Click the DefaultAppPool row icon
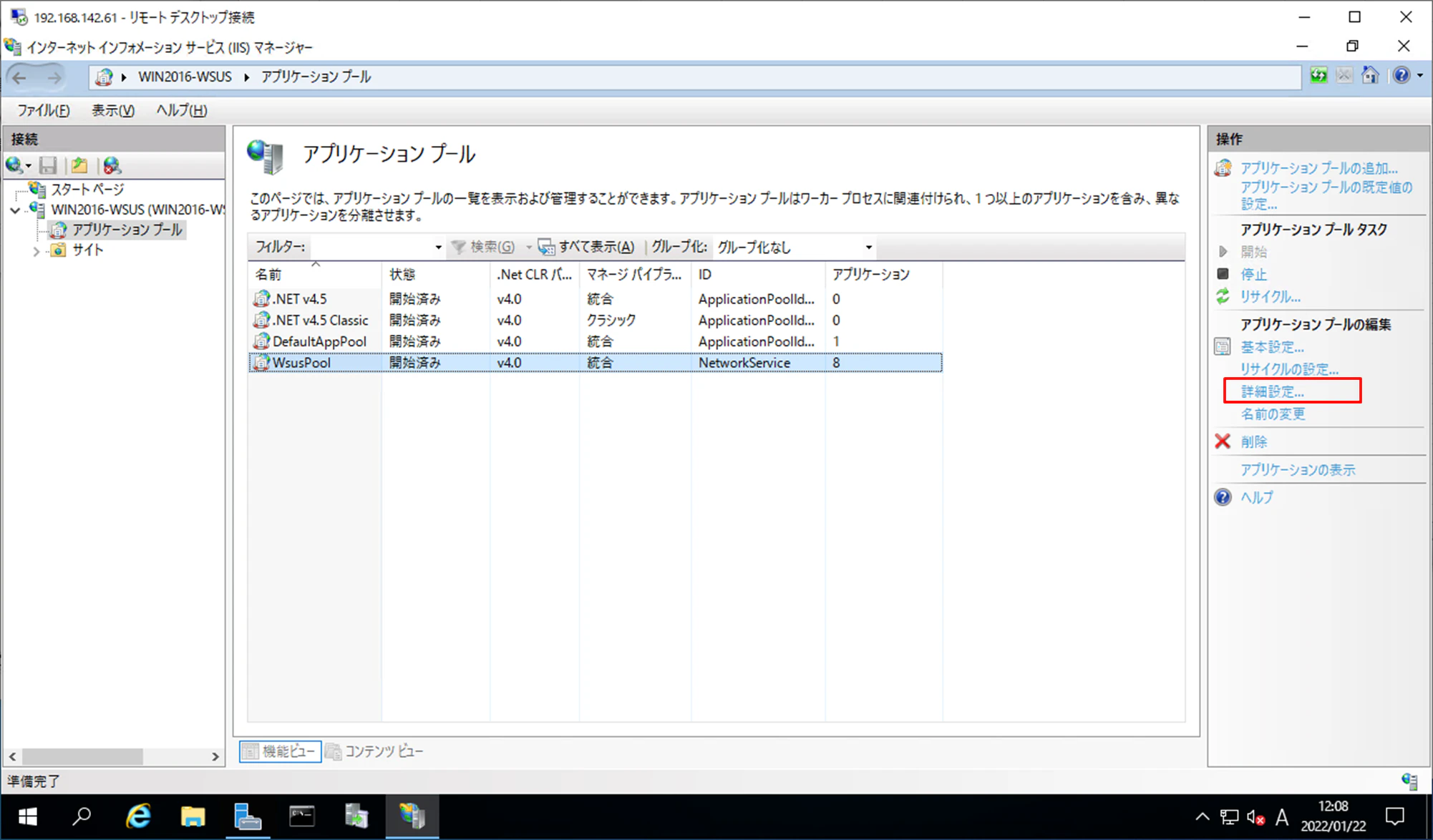The width and height of the screenshot is (1433, 840). pyautogui.click(x=262, y=341)
